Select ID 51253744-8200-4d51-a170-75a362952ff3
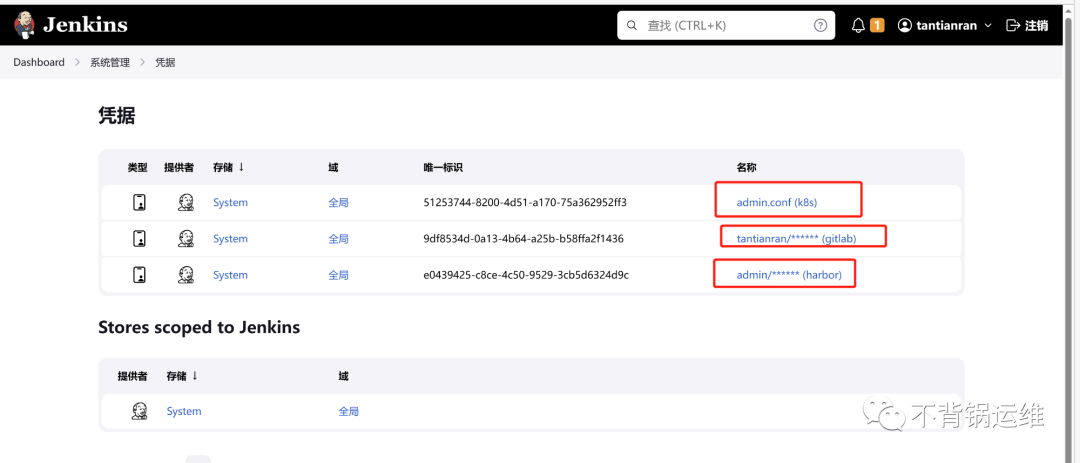1080x463 pixels. pos(525,203)
